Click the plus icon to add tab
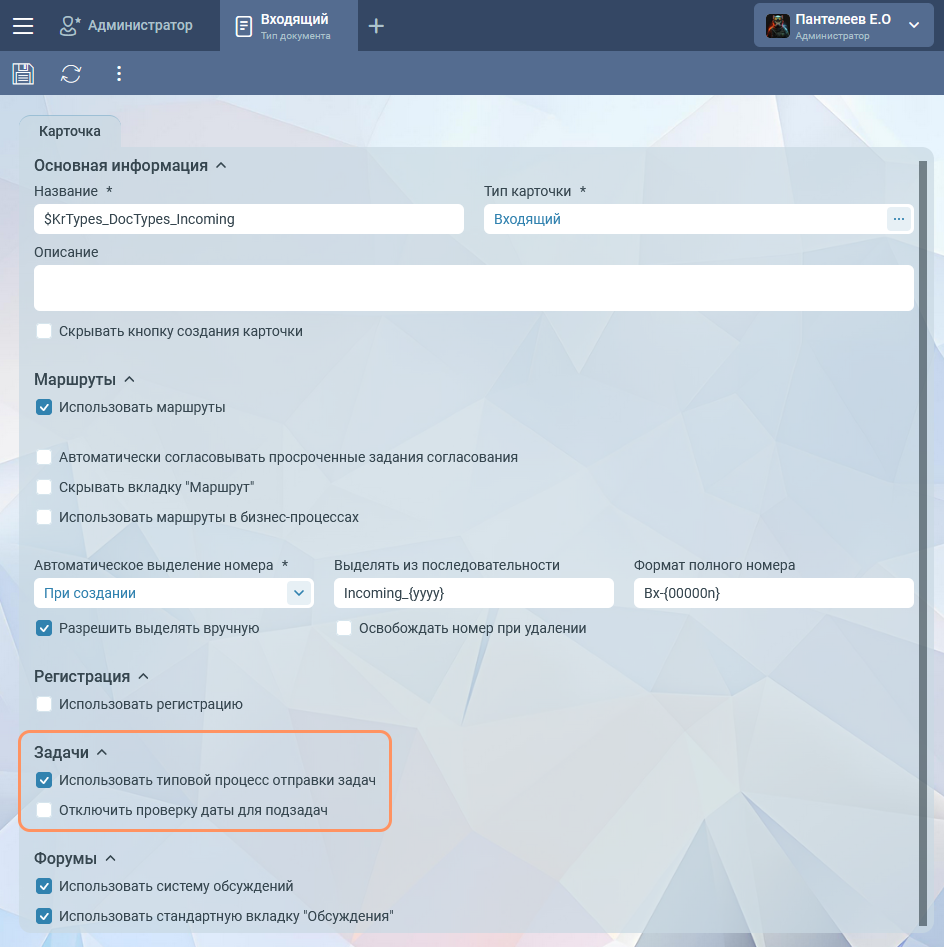 376,26
